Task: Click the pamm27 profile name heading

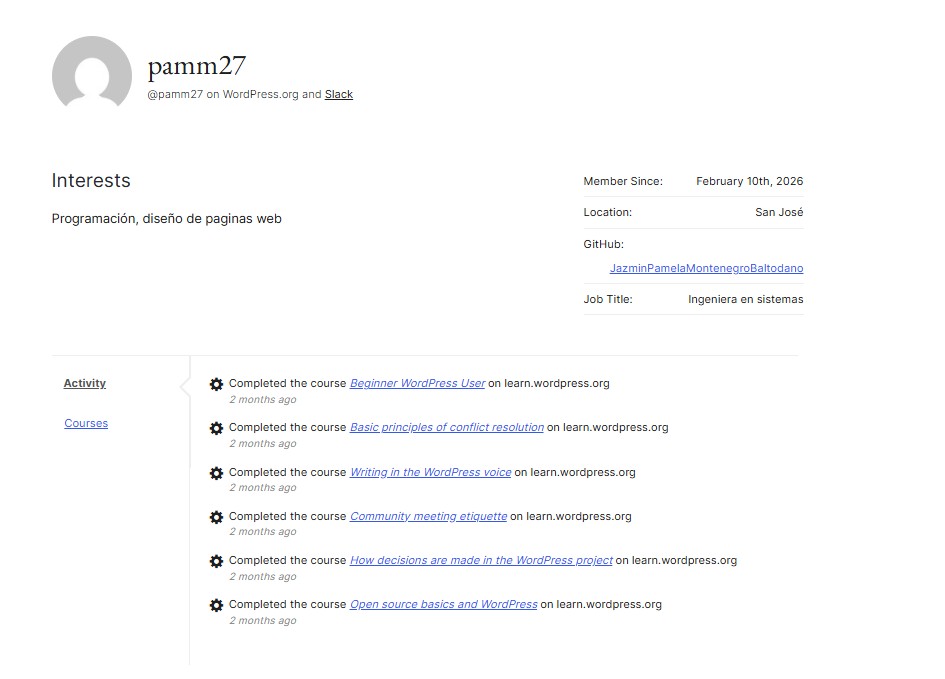Action: [x=197, y=66]
